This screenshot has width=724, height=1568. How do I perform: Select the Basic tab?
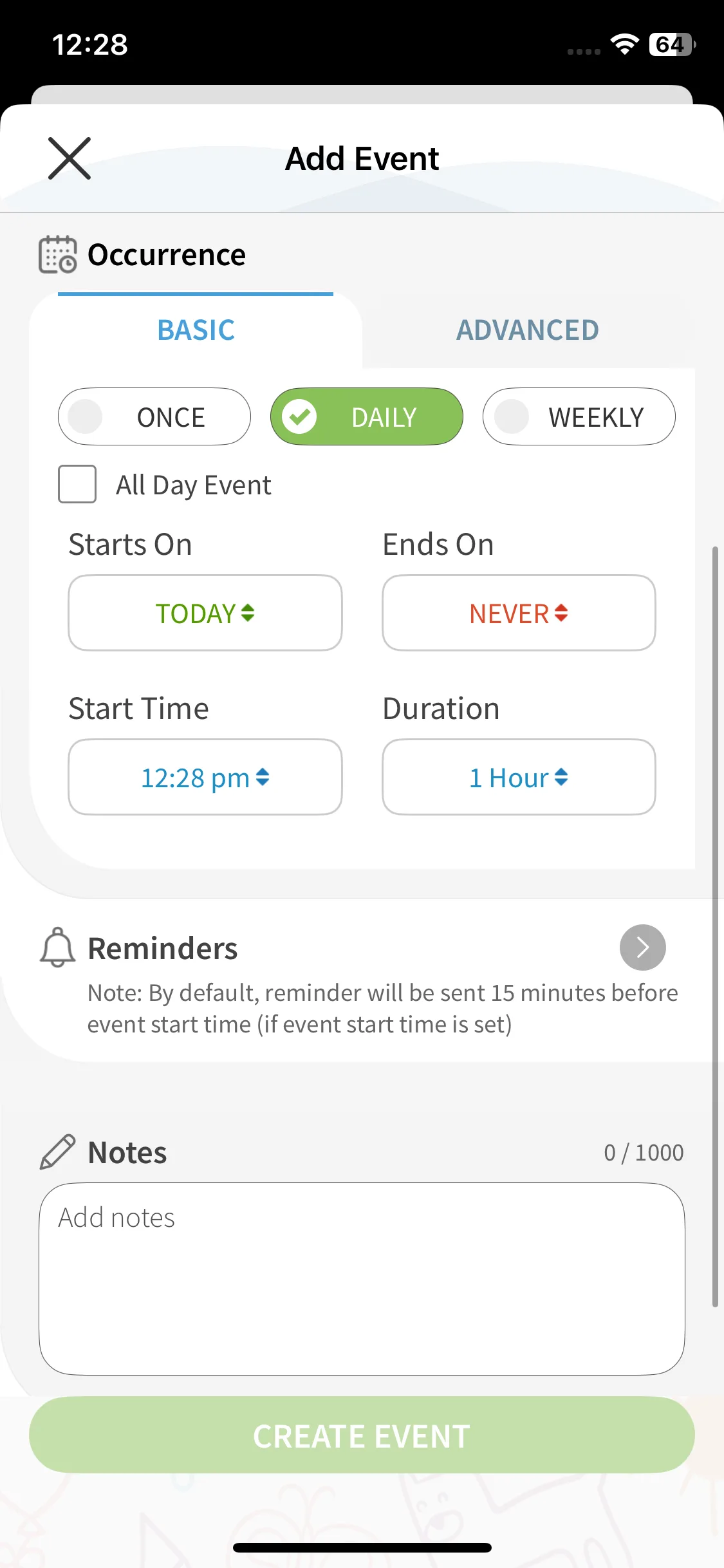[x=196, y=330]
